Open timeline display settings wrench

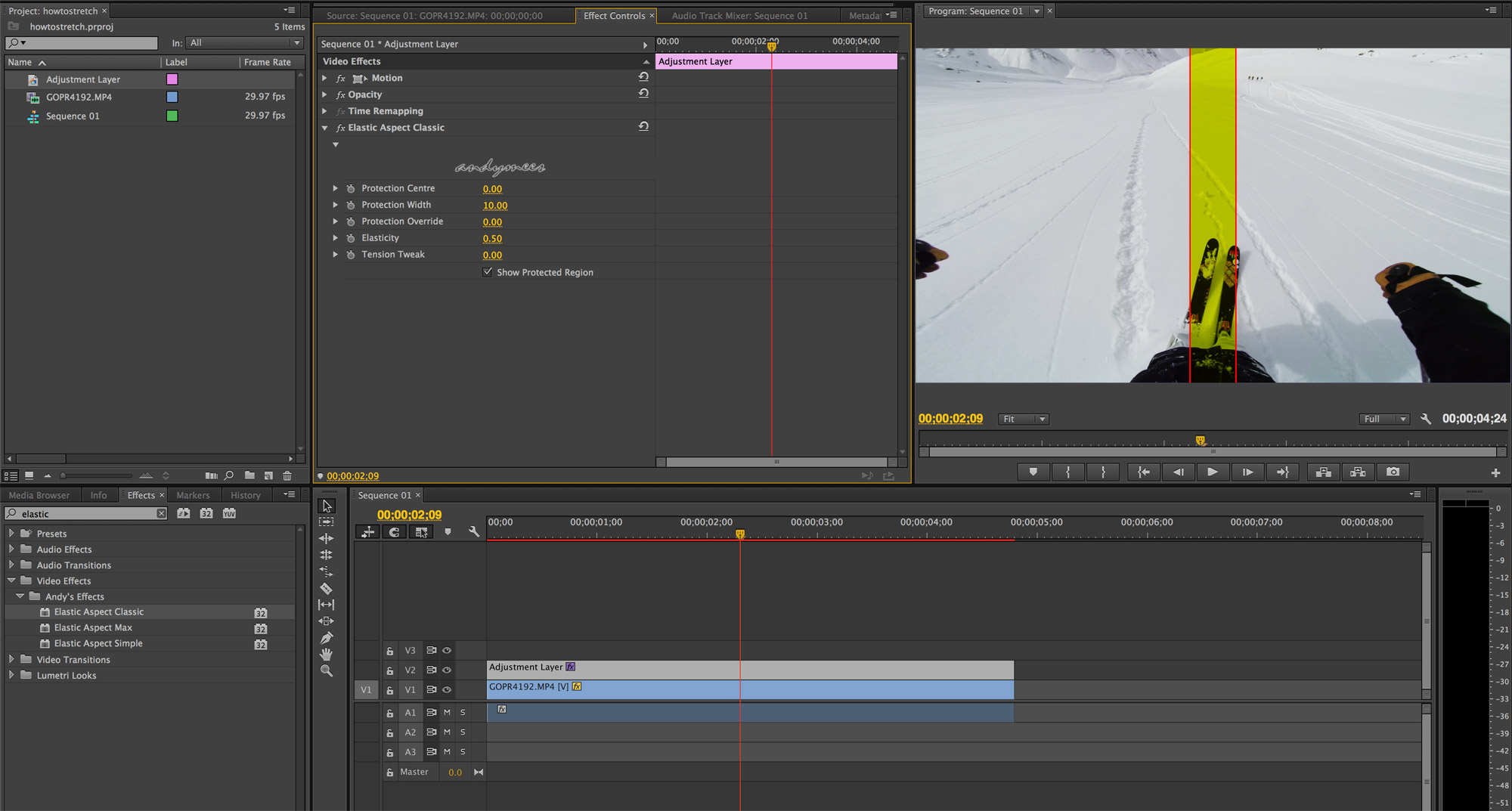[x=474, y=532]
